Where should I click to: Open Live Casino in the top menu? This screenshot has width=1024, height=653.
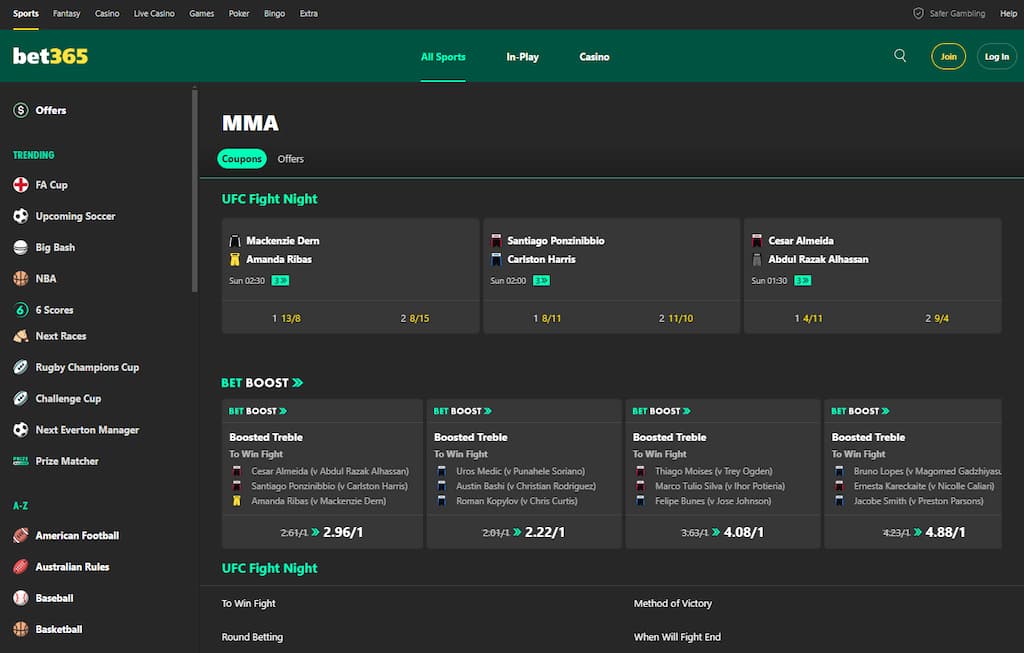click(x=154, y=13)
